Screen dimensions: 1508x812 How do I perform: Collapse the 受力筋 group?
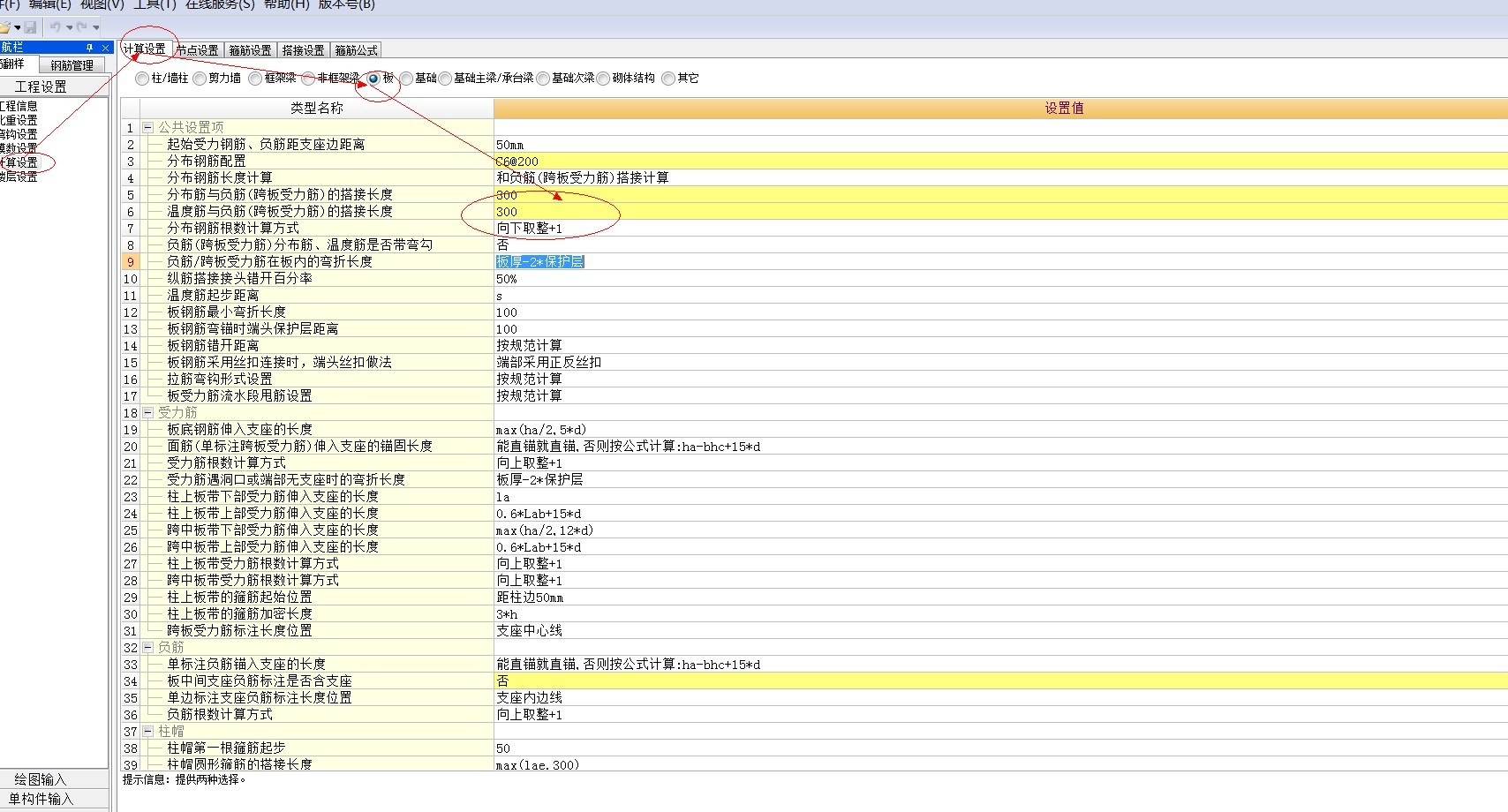point(148,413)
